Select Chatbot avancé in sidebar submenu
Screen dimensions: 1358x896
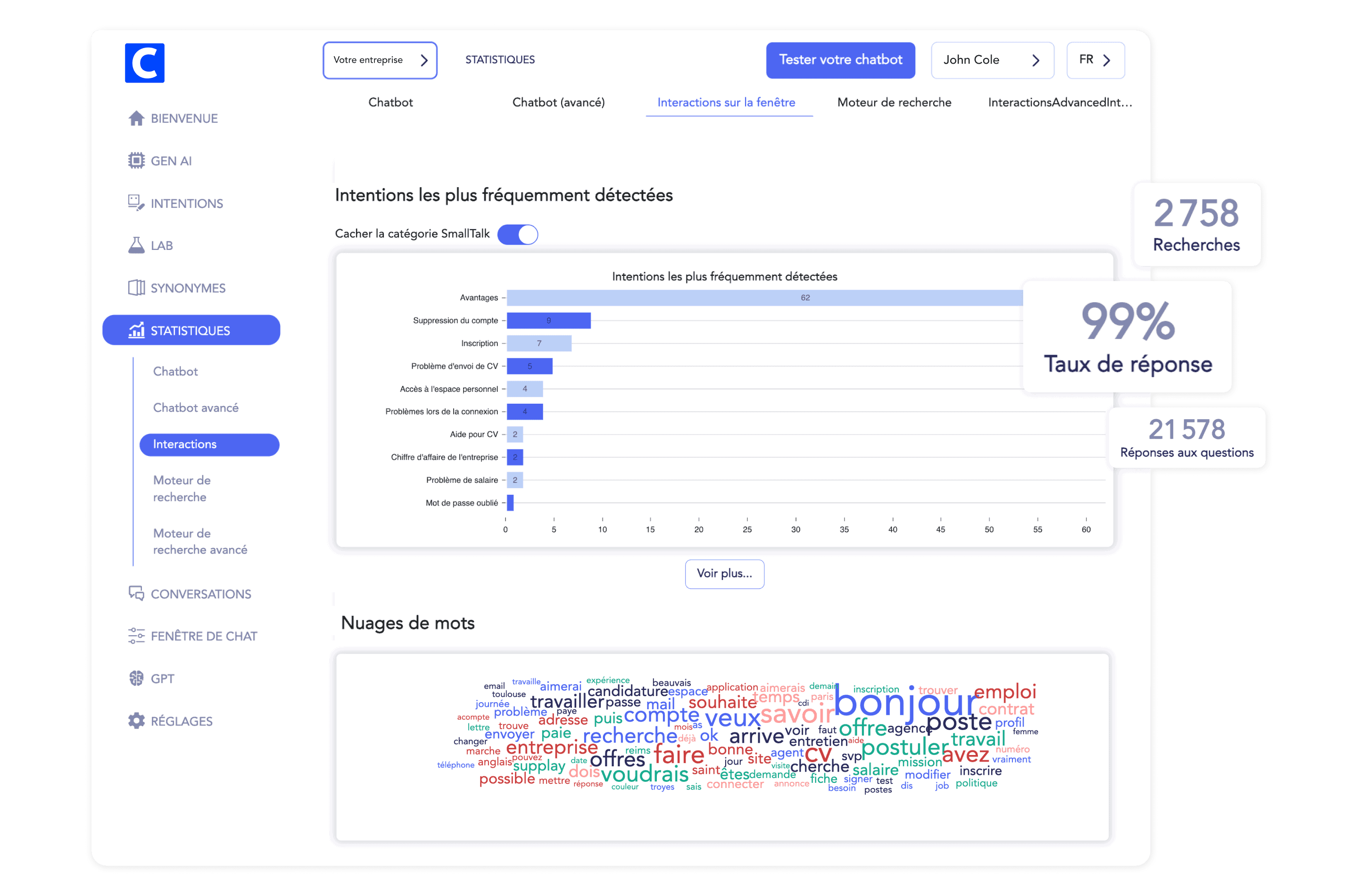tap(195, 407)
